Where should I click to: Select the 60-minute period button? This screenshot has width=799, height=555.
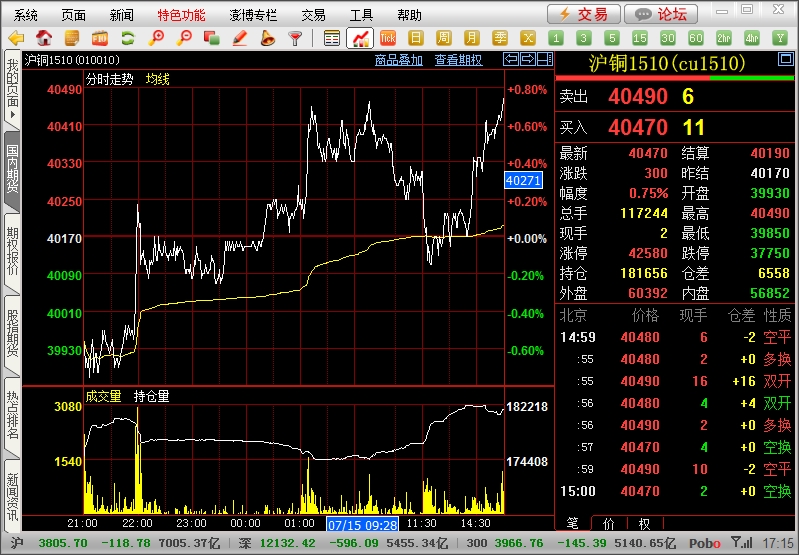tap(696, 38)
